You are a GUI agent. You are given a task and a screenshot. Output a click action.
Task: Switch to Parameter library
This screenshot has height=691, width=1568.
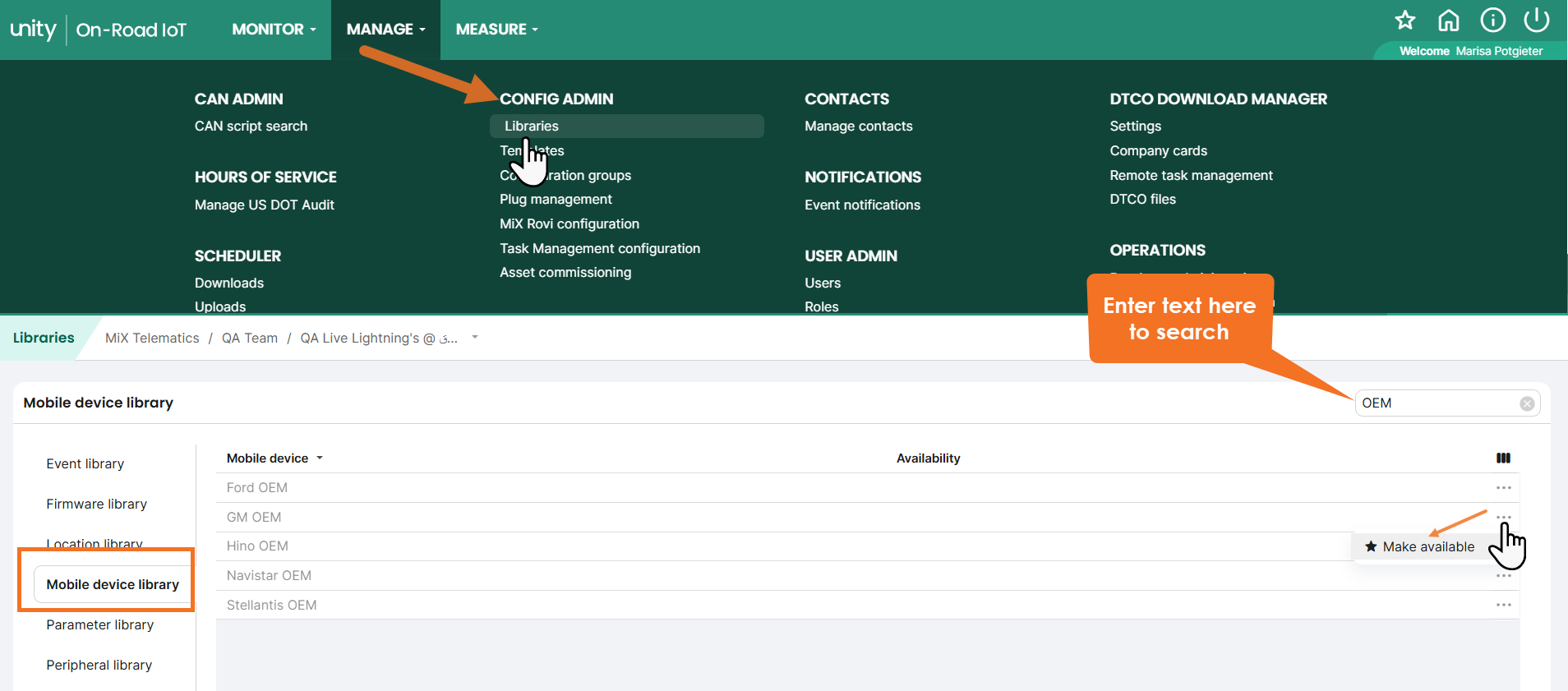(100, 624)
